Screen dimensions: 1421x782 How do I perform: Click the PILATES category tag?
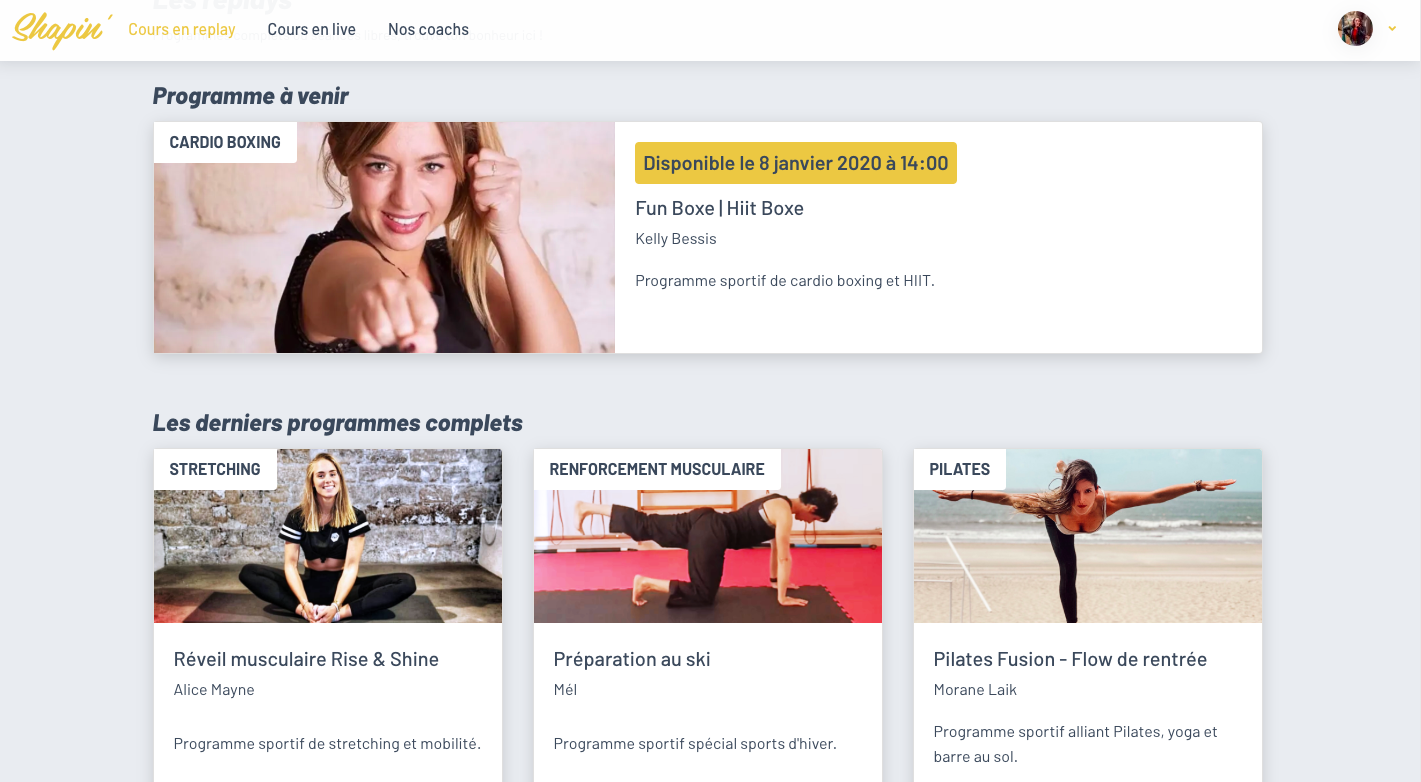pos(960,469)
